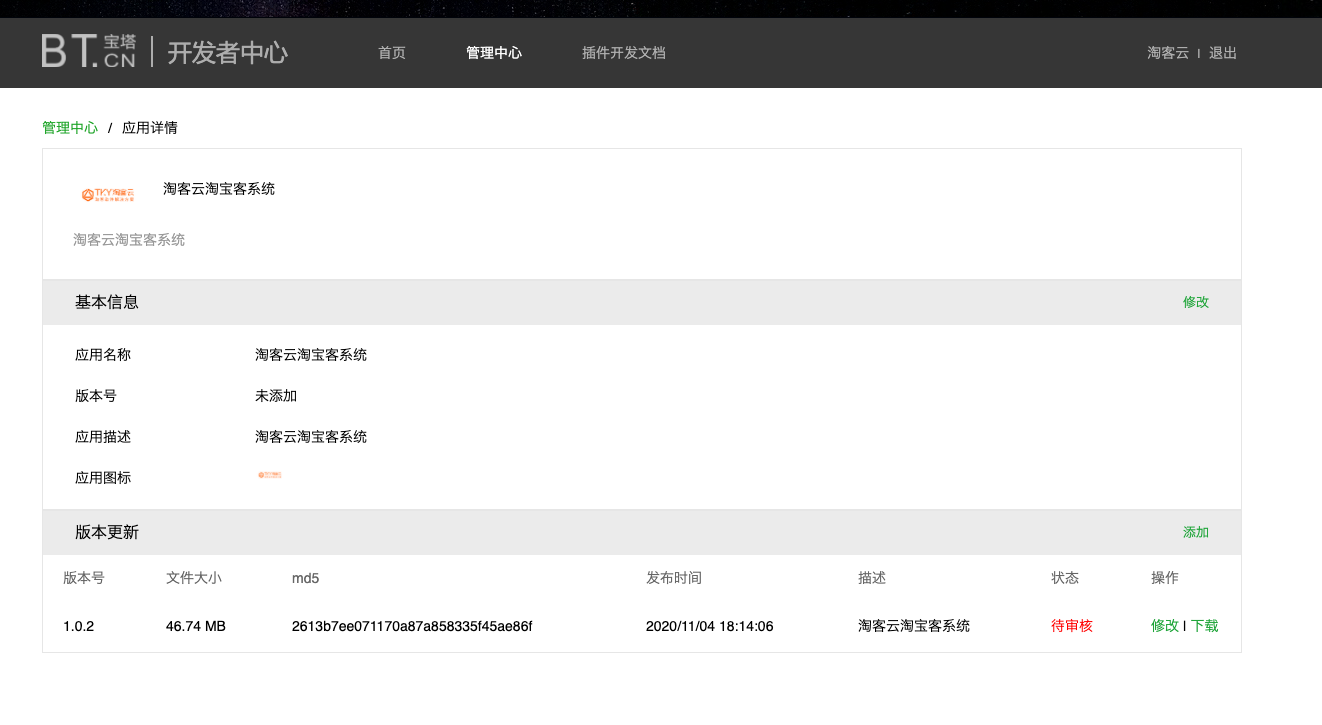Click the 发布时间 column header
This screenshot has width=1322, height=725.
click(x=674, y=578)
